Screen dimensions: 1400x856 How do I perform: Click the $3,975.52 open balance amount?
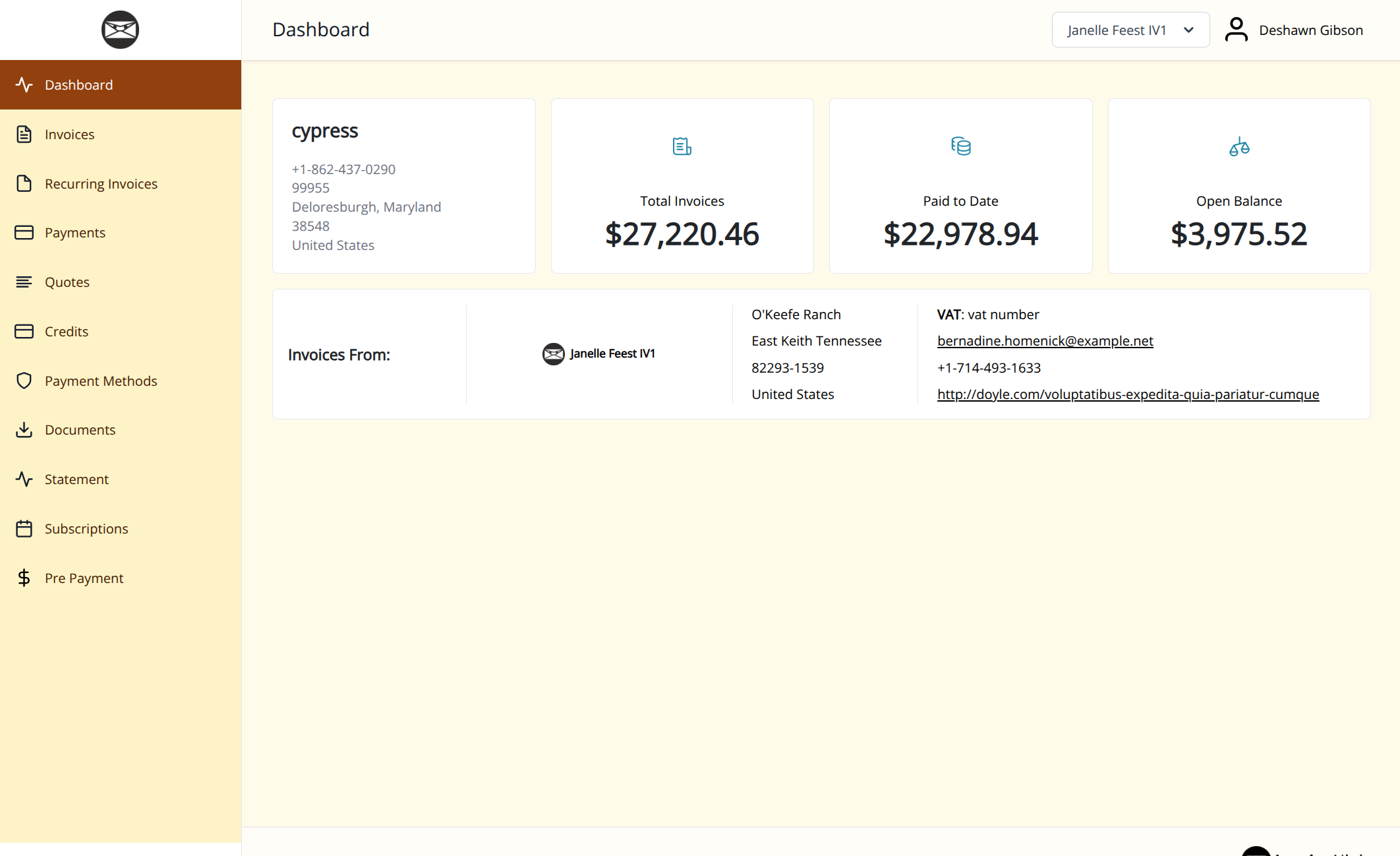pos(1239,234)
